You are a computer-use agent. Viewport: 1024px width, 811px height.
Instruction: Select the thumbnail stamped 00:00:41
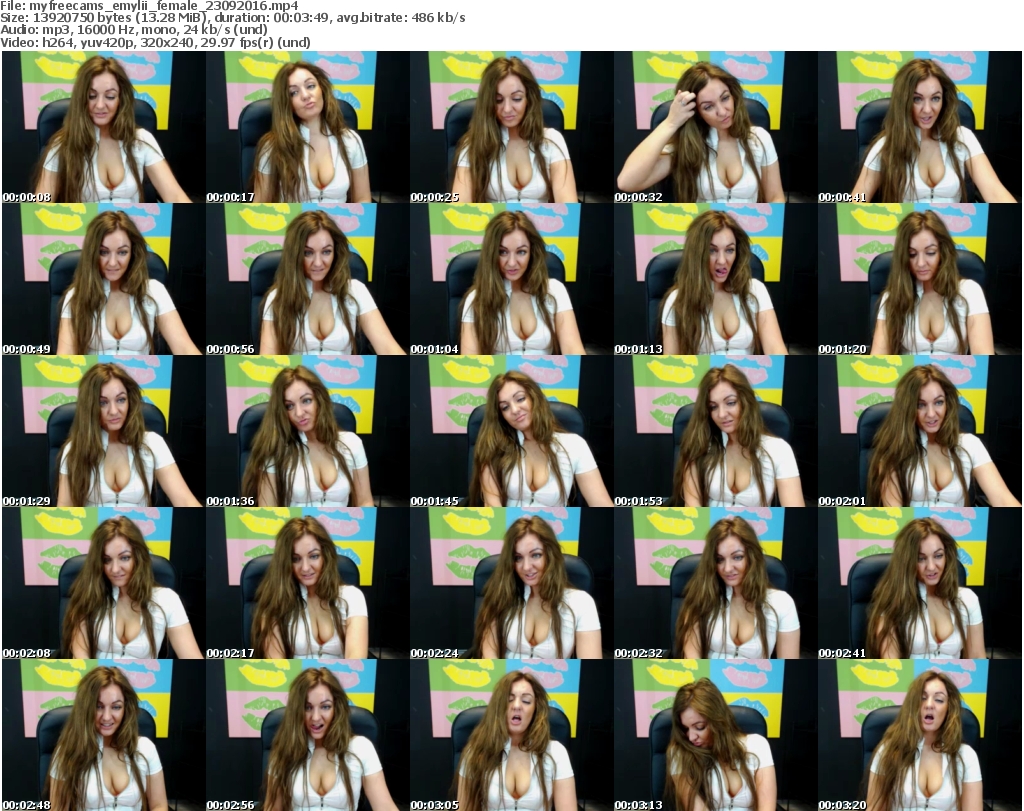click(x=920, y=127)
